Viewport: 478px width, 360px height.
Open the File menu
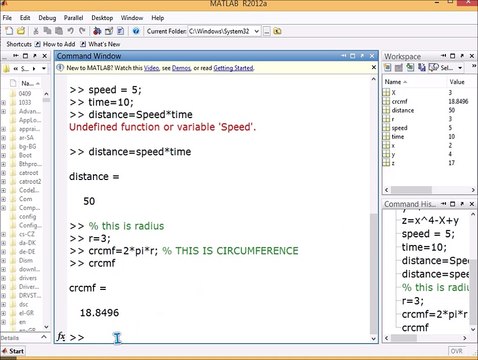point(7,18)
